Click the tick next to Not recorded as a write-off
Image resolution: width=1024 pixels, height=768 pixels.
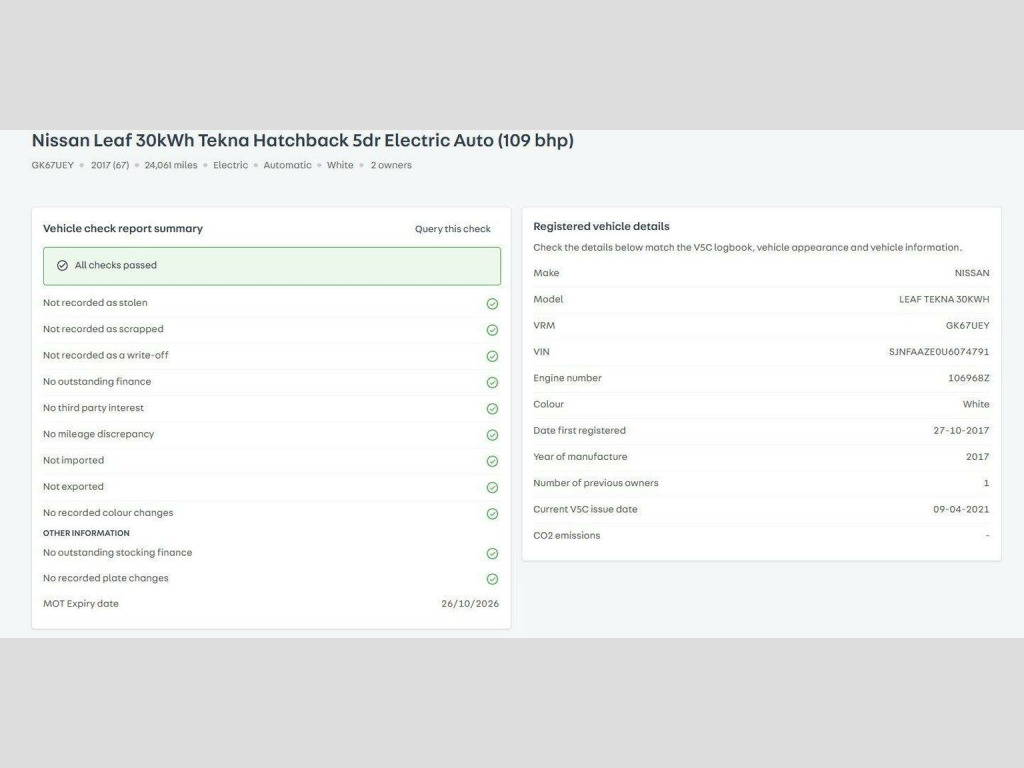tap(492, 356)
